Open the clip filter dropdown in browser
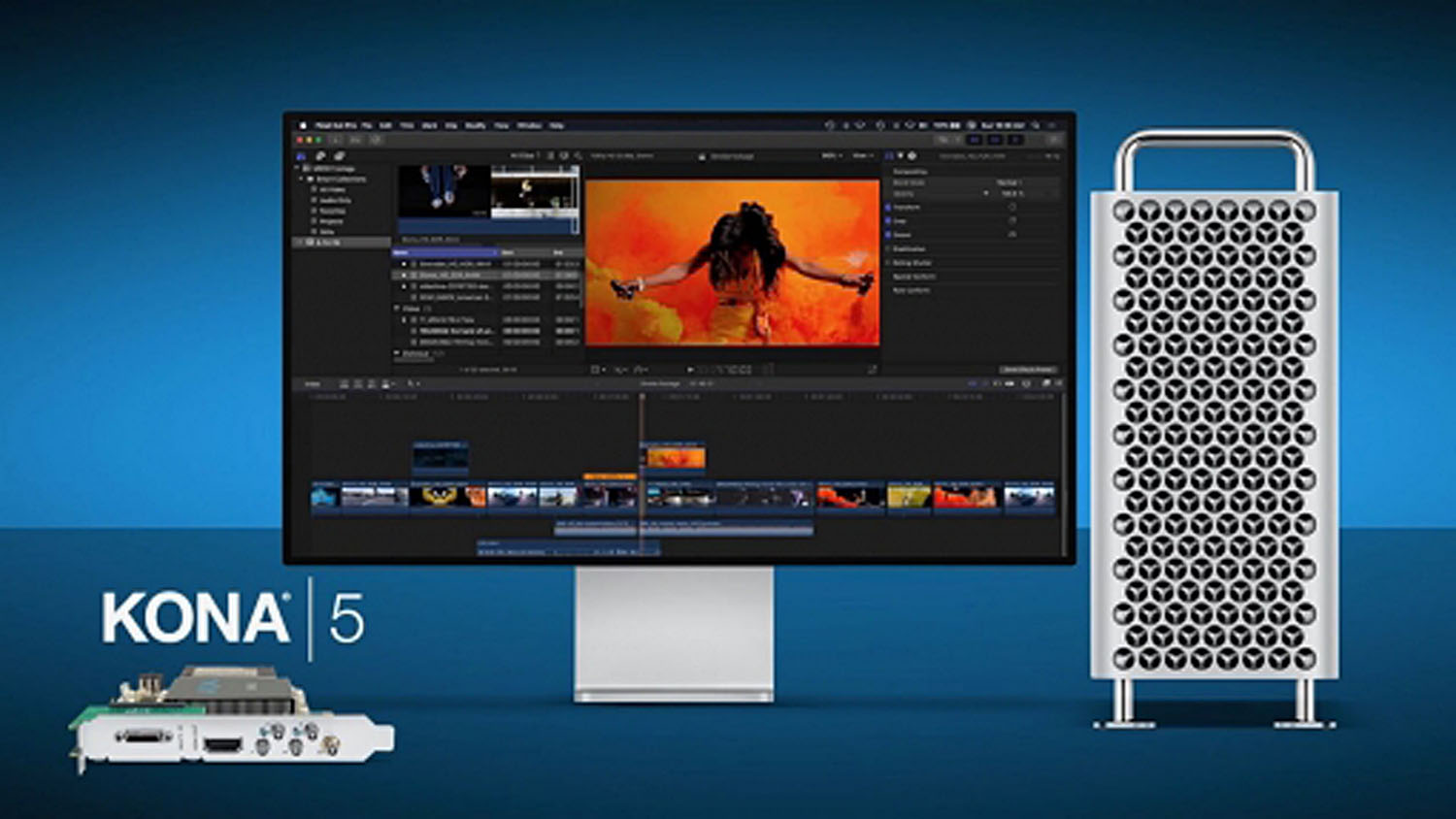Viewport: 1456px width, 819px height. [525, 155]
